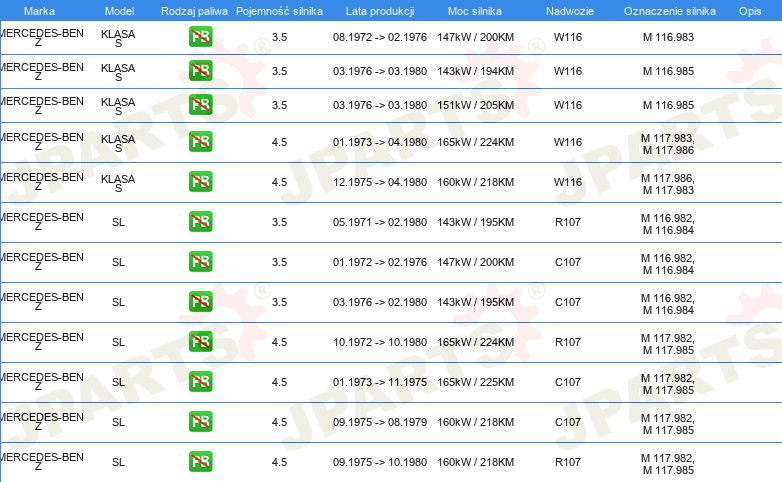Click the Lata produkcji column header
This screenshot has height=482, width=782.
pyautogui.click(x=380, y=11)
